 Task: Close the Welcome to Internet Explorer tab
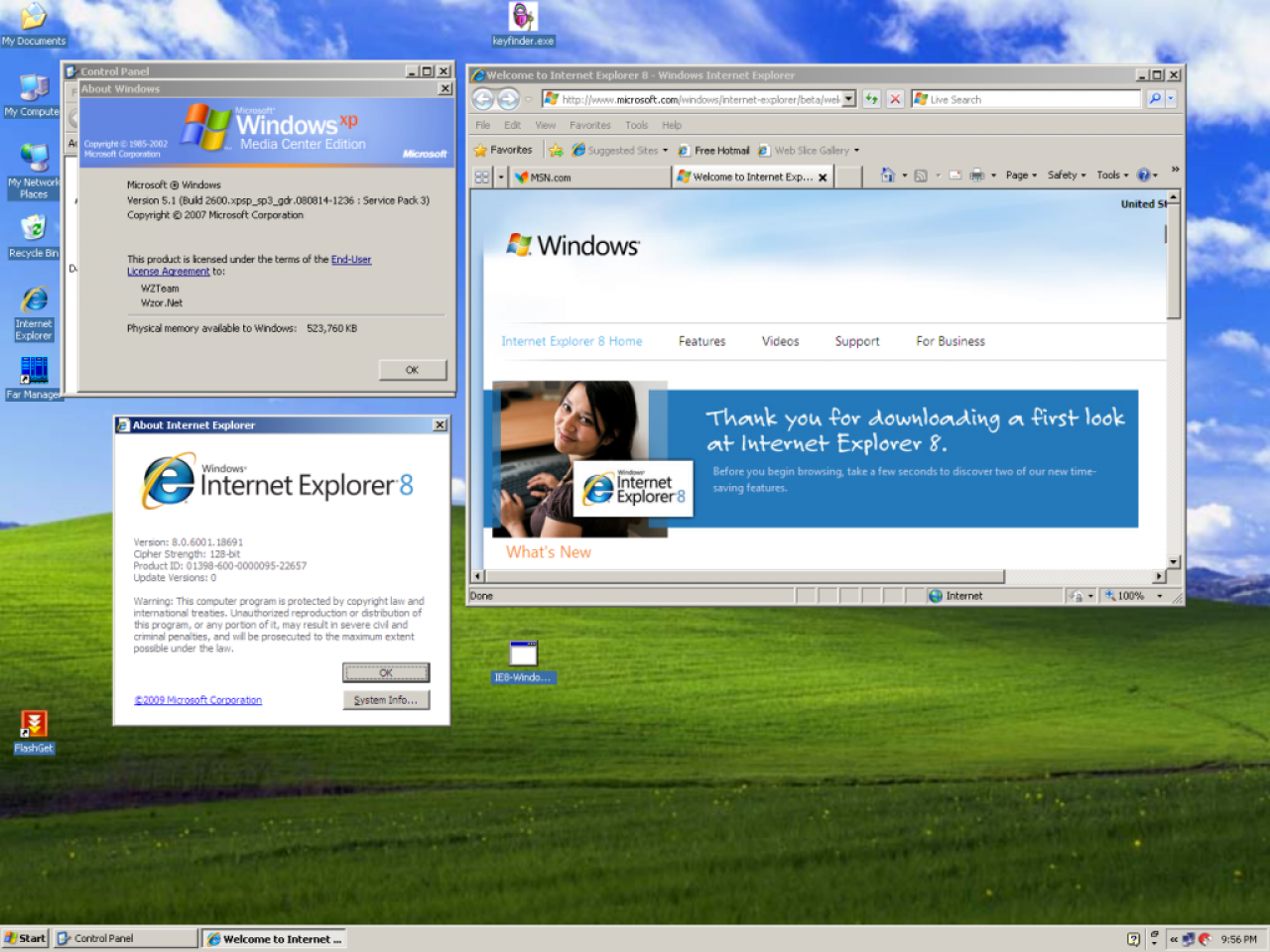point(823,178)
